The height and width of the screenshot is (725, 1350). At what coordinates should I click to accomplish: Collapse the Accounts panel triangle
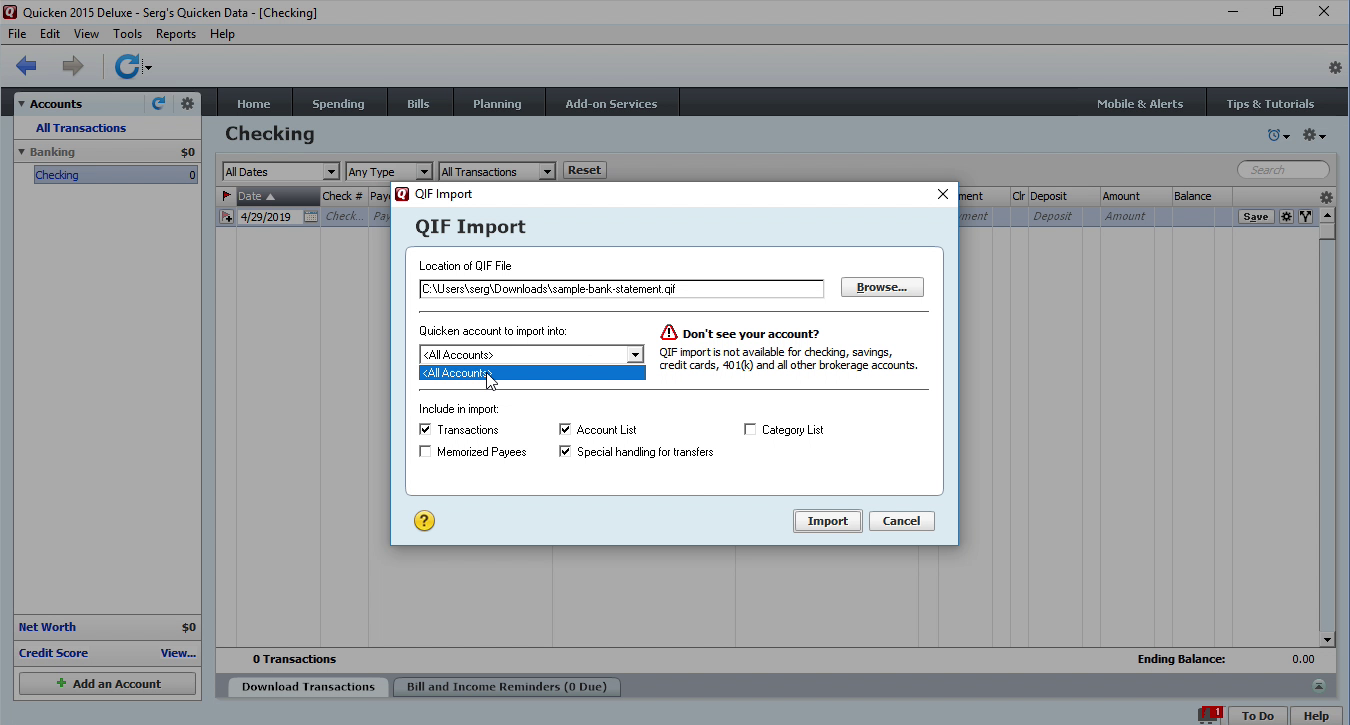[21, 104]
